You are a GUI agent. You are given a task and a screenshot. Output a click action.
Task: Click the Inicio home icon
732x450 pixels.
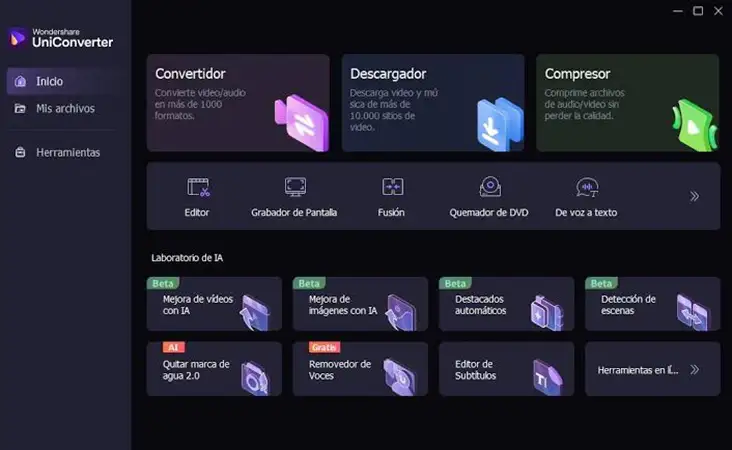[20, 81]
